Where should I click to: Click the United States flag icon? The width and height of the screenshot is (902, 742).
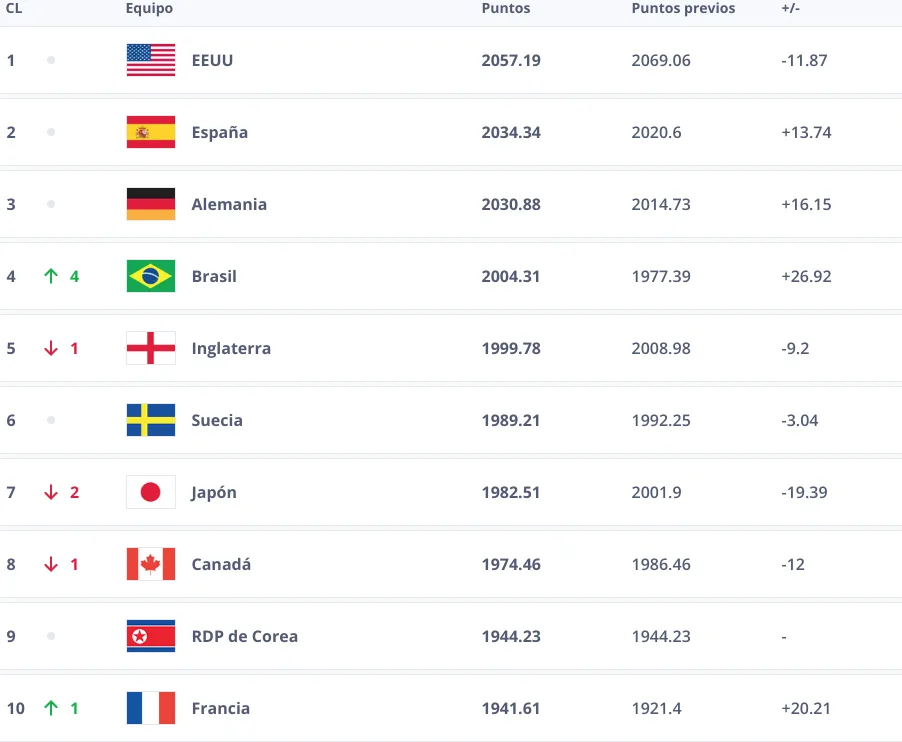click(151, 60)
